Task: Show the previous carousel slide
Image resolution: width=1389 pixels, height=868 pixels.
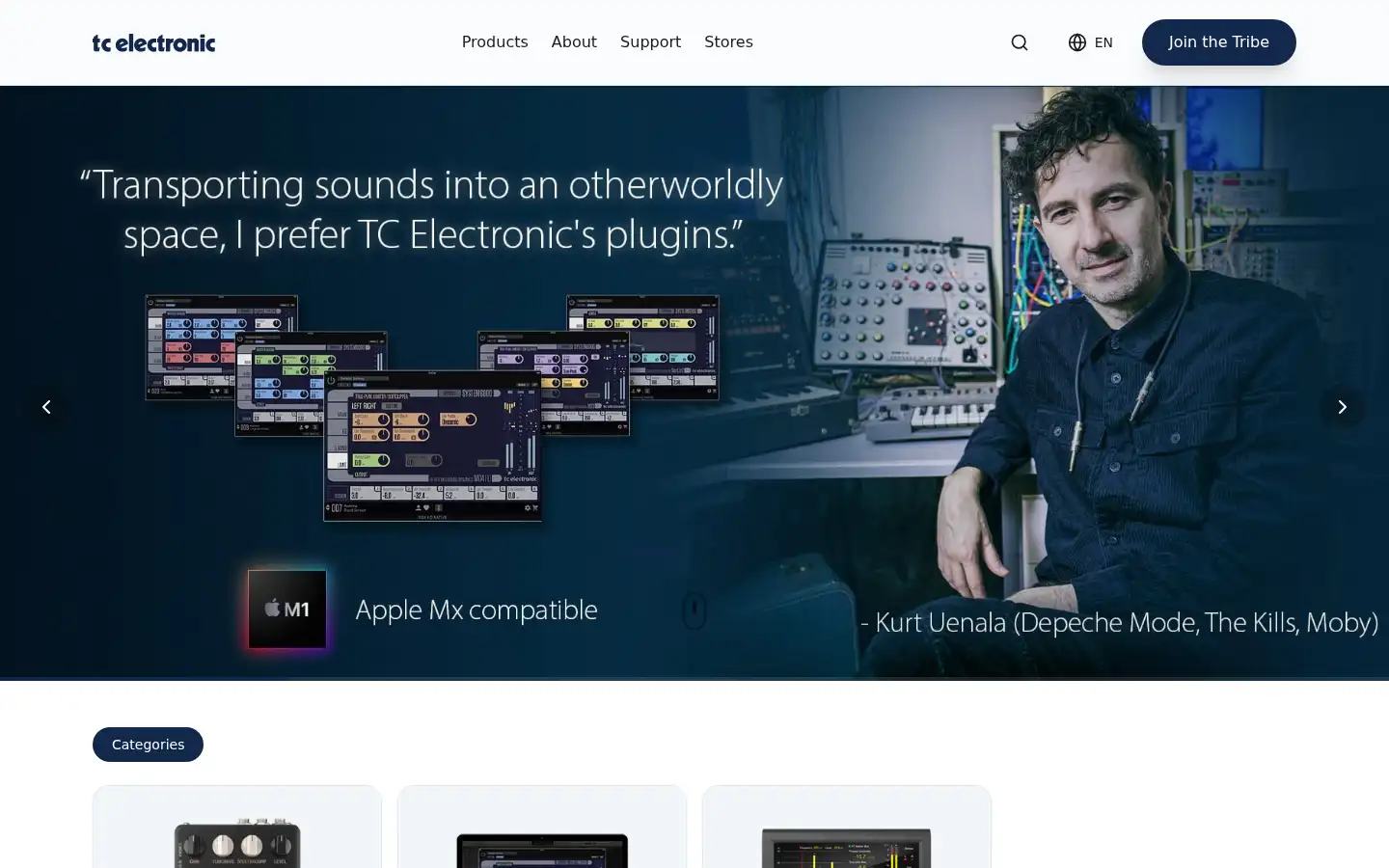Action: coord(46,407)
